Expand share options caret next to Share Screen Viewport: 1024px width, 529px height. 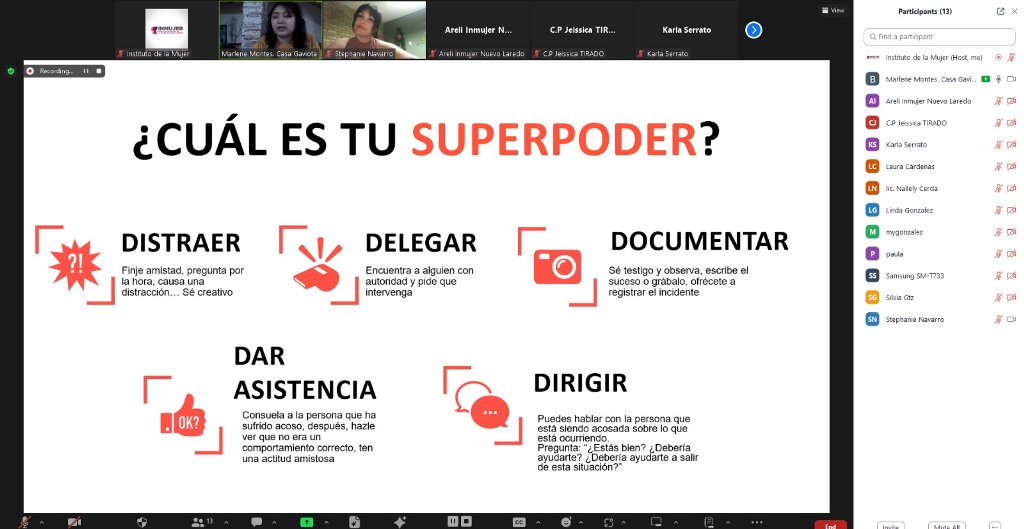tap(327, 522)
